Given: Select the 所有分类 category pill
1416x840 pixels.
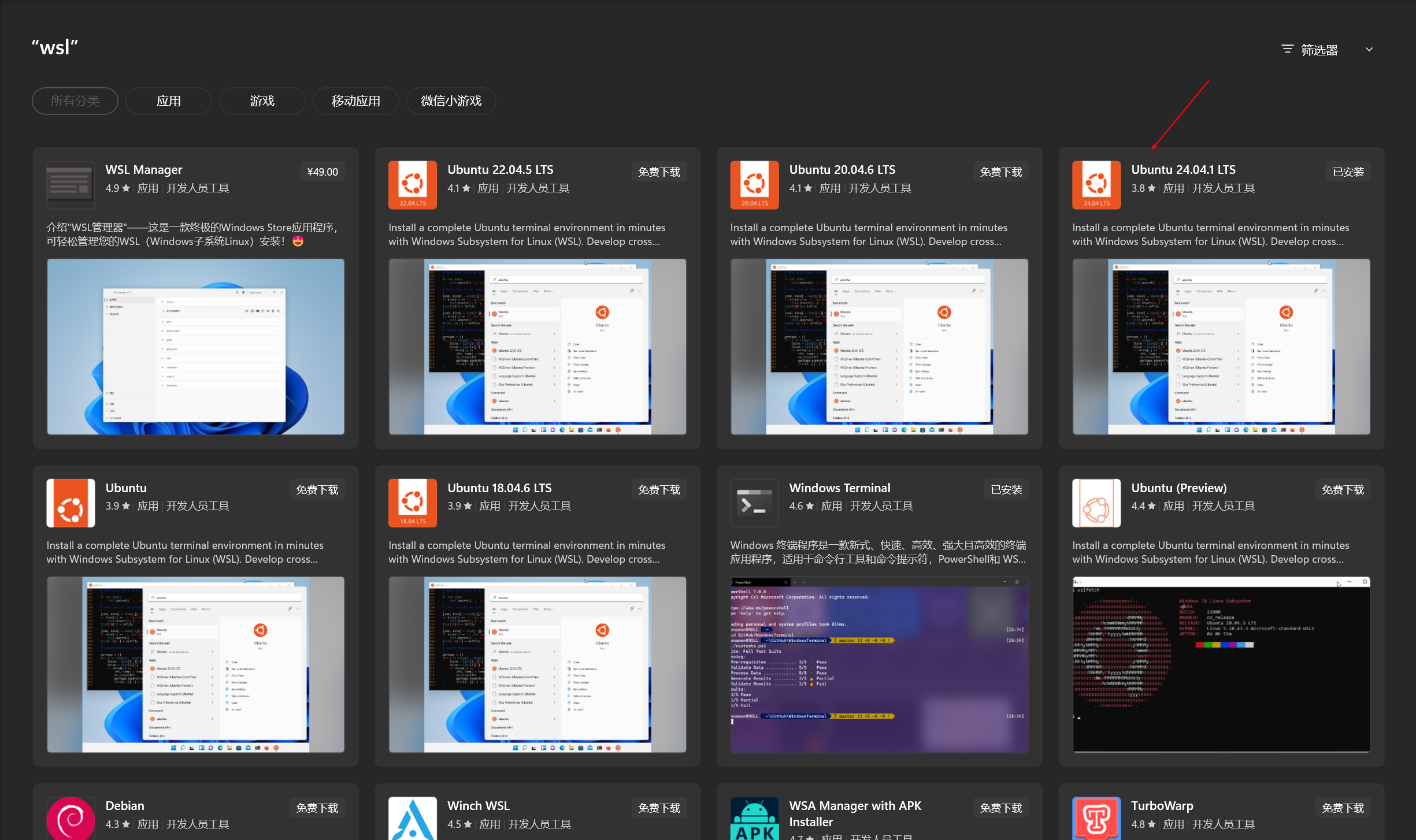Looking at the screenshot, I should [75, 101].
